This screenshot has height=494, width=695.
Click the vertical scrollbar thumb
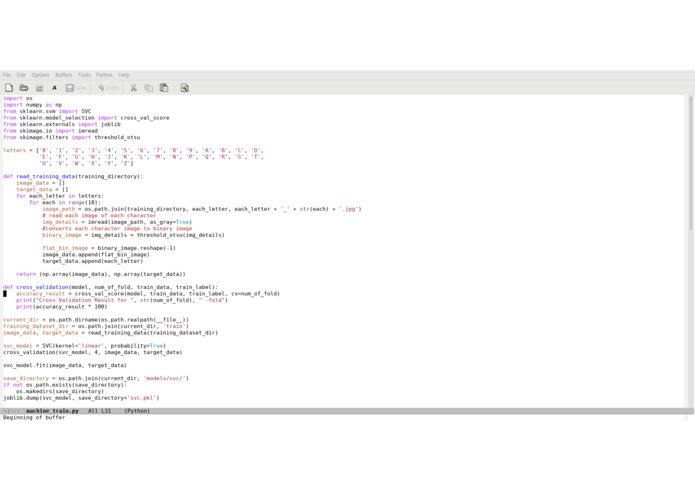690,162
